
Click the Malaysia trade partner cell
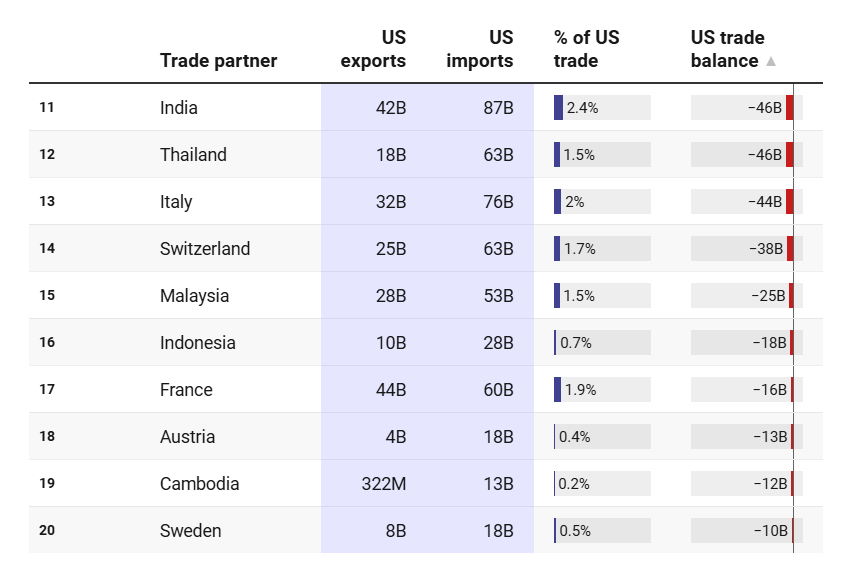click(x=194, y=296)
